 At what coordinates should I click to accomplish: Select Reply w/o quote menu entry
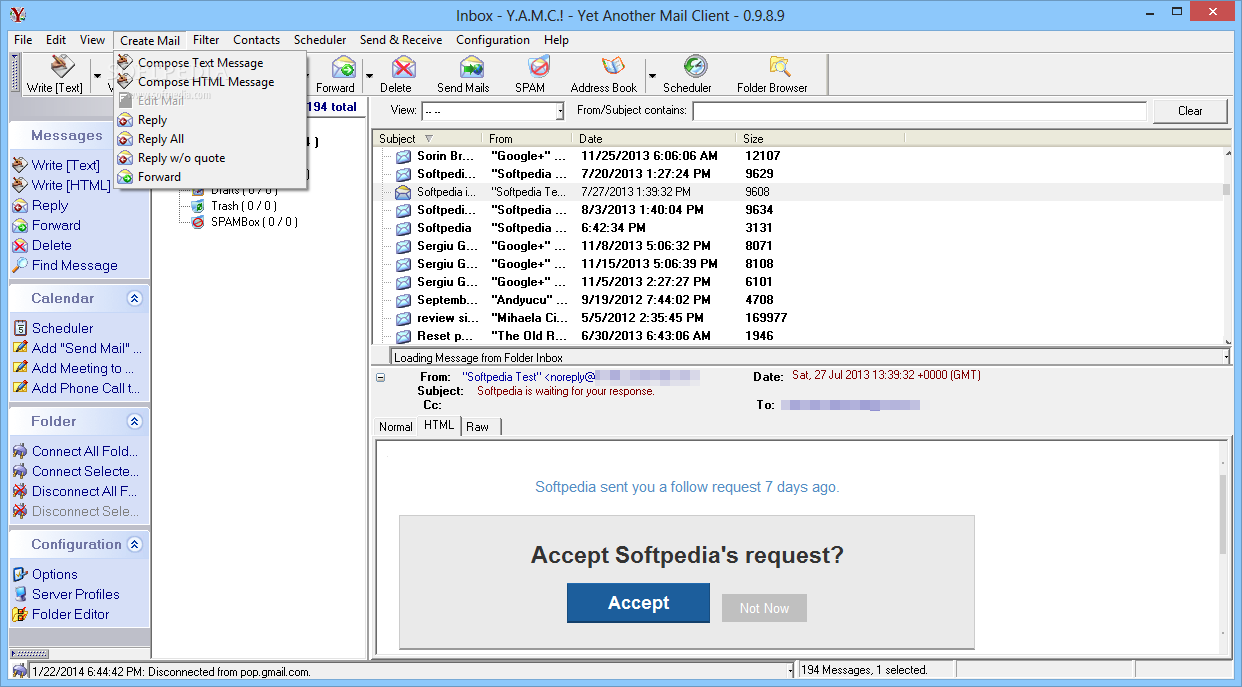pyautogui.click(x=181, y=158)
